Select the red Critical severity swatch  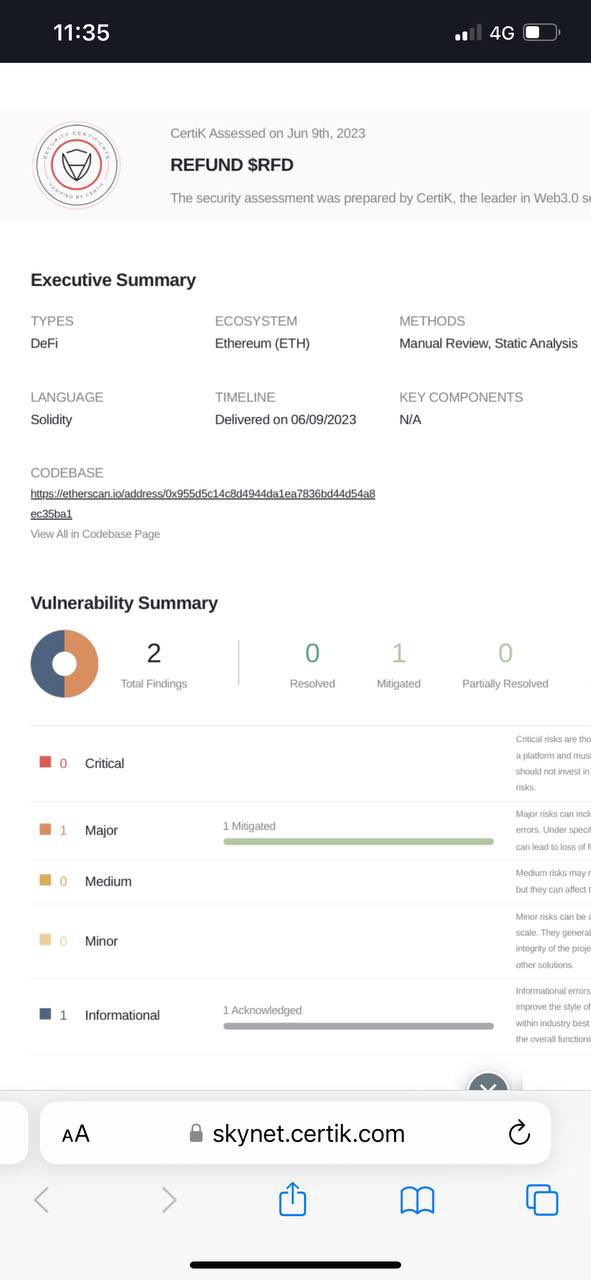(x=45, y=762)
